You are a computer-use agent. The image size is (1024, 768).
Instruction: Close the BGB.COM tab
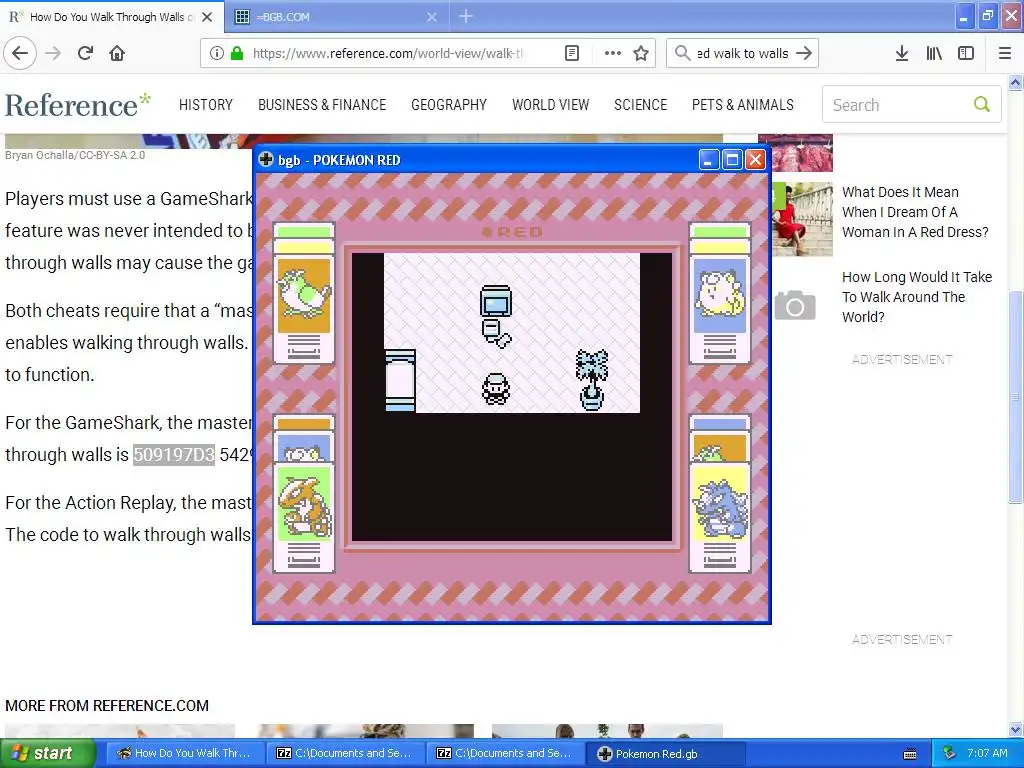pyautogui.click(x=432, y=17)
